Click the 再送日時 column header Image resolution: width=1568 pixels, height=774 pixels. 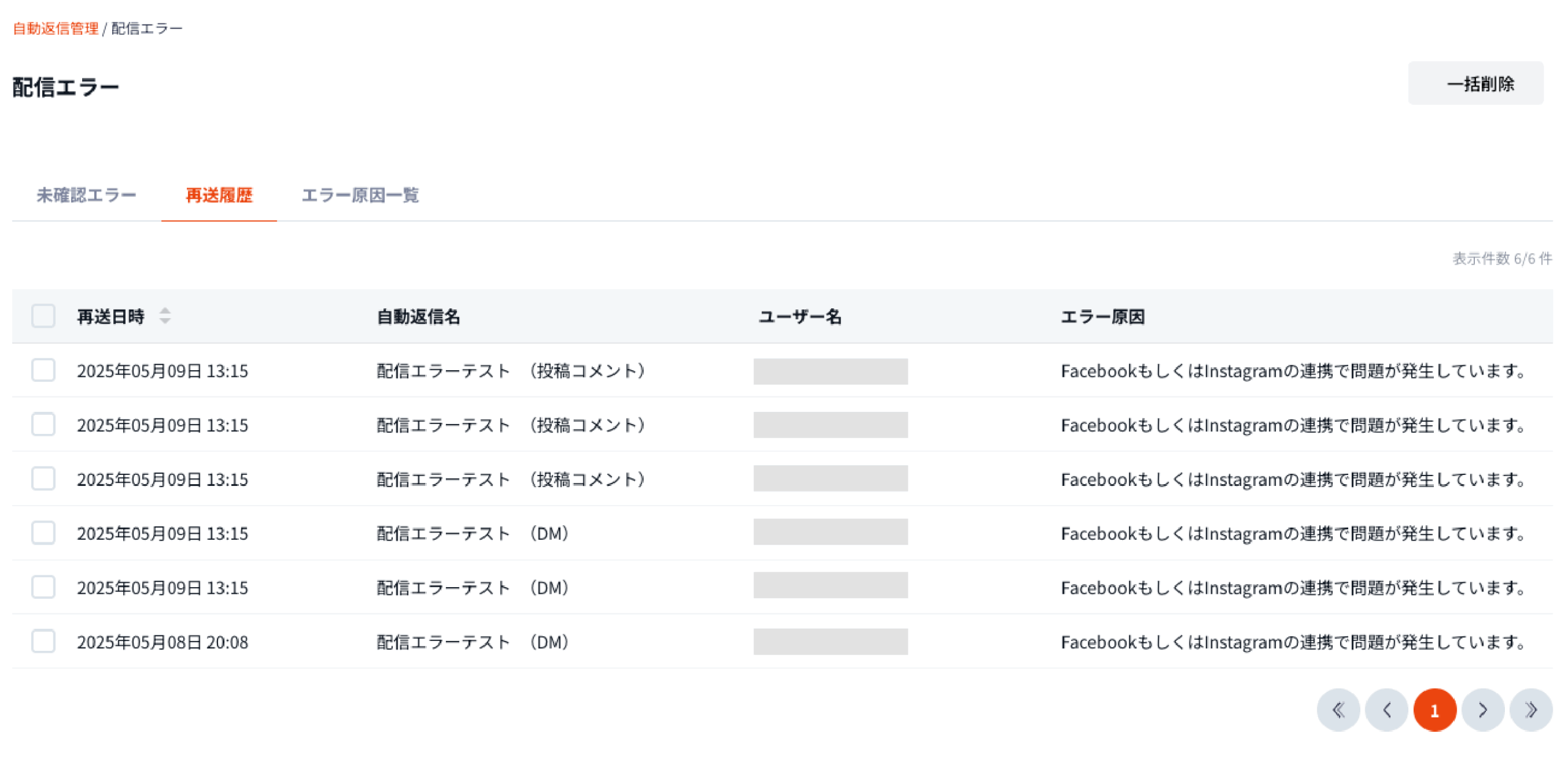pos(111,316)
